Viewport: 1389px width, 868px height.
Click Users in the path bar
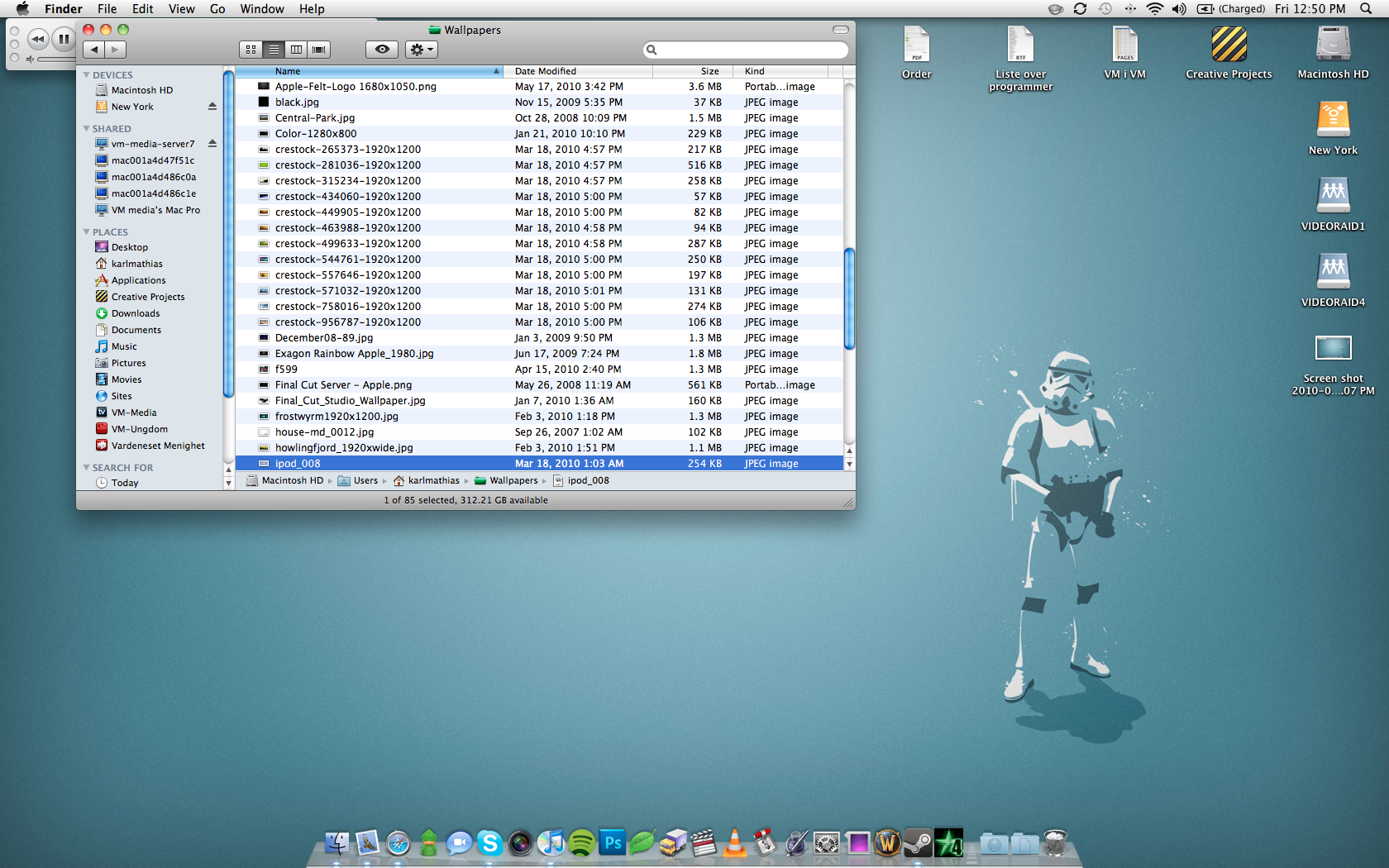coord(358,480)
